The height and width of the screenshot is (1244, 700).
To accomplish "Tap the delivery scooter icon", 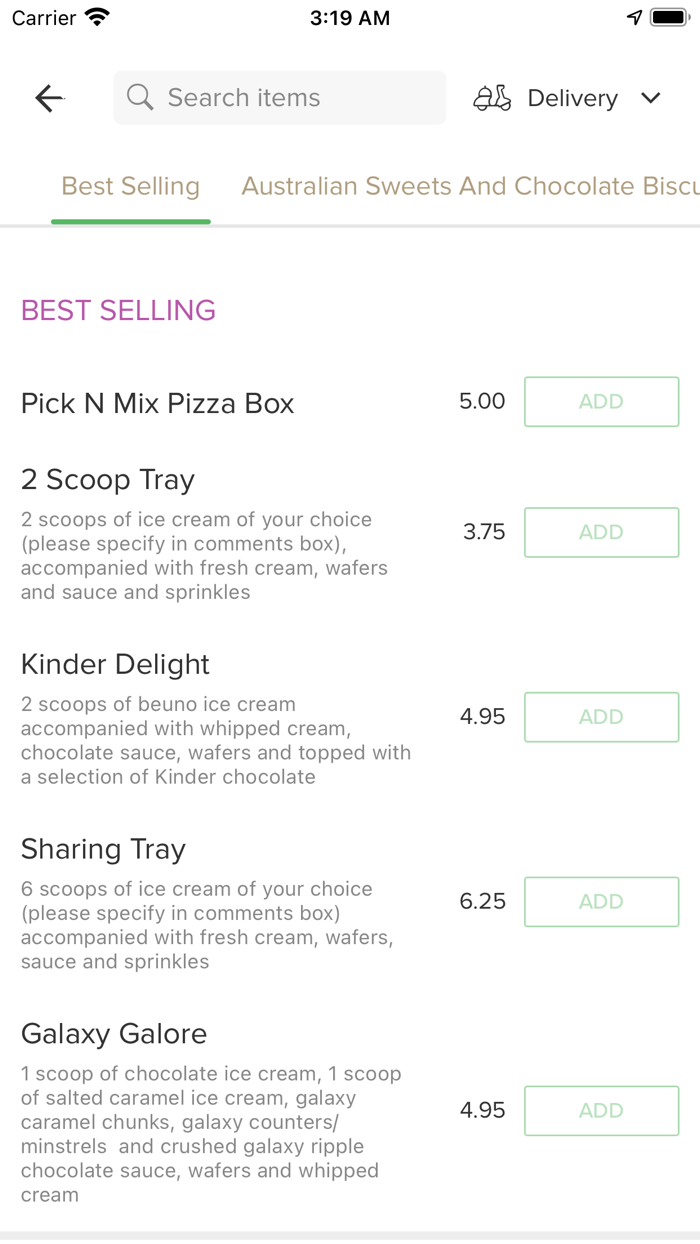I will click(x=492, y=98).
